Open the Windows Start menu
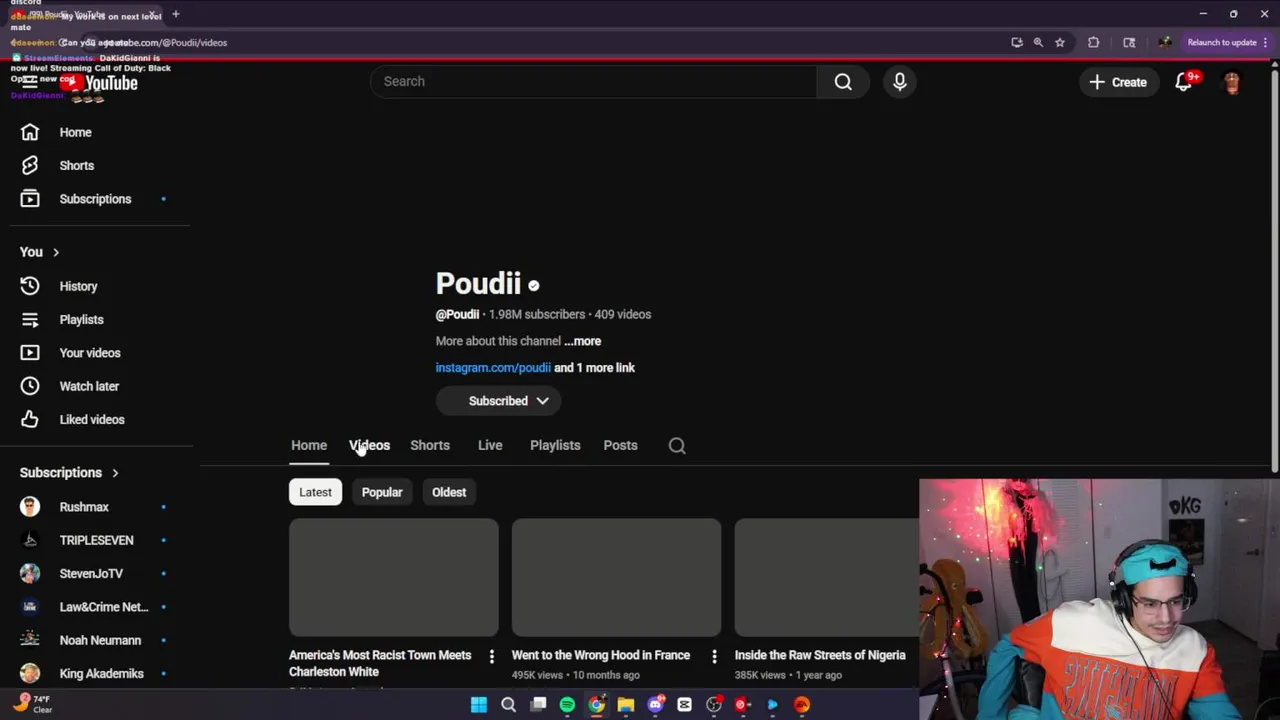 [479, 705]
